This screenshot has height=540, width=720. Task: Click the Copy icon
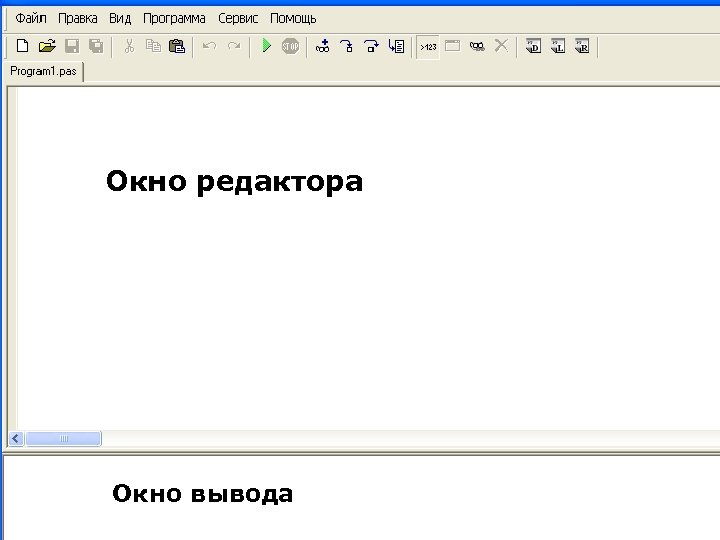[153, 46]
